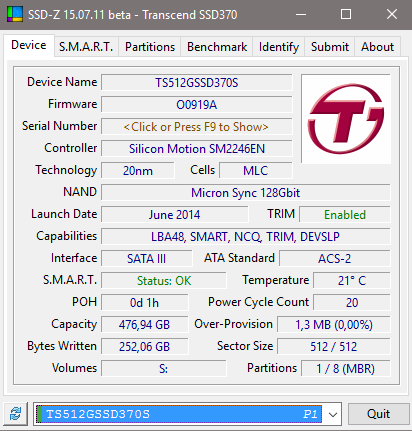
Task: Click the Bytes Written value 252,06 GB
Action: tap(145, 347)
